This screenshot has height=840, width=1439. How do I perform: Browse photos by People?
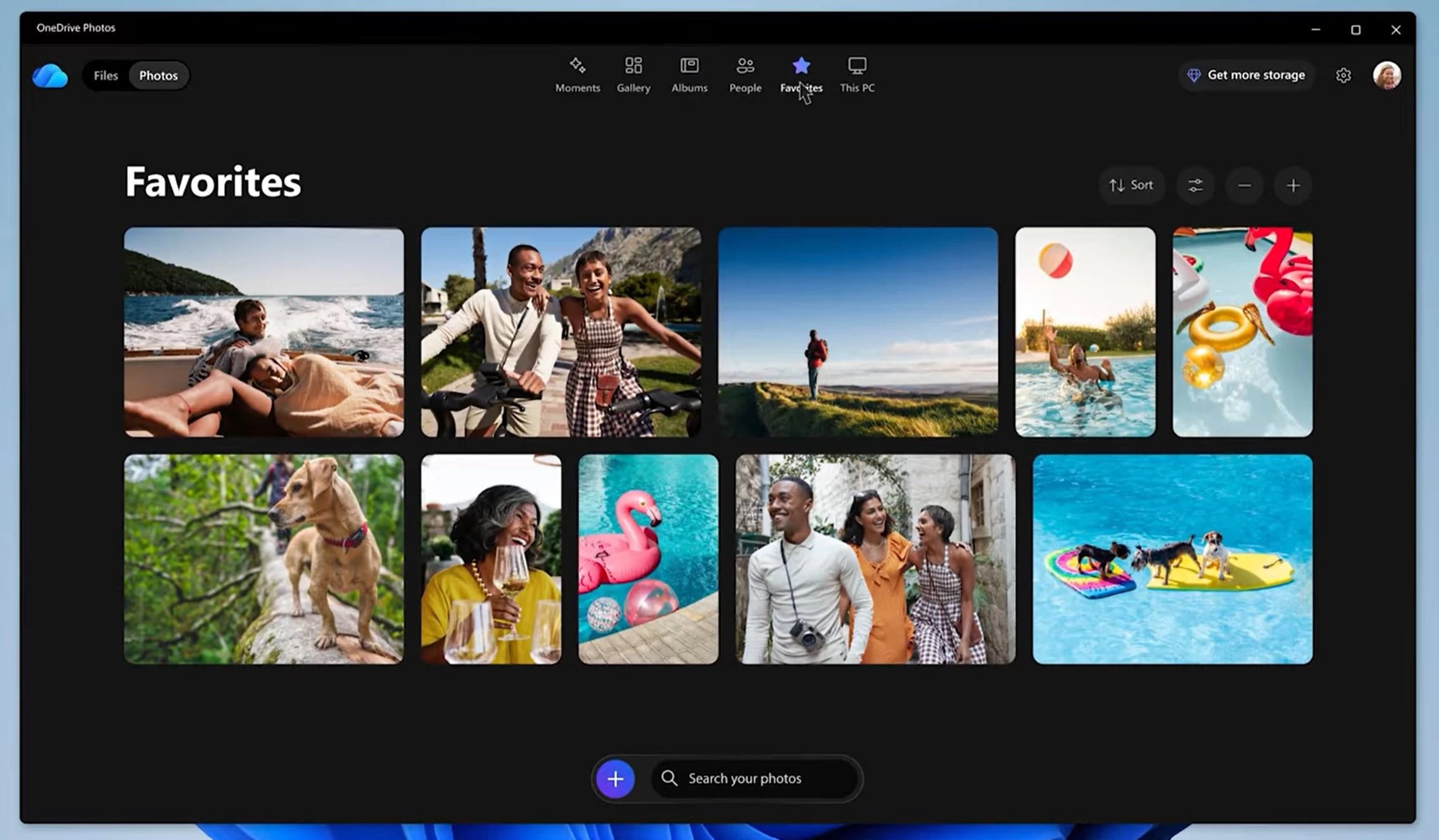(x=745, y=75)
